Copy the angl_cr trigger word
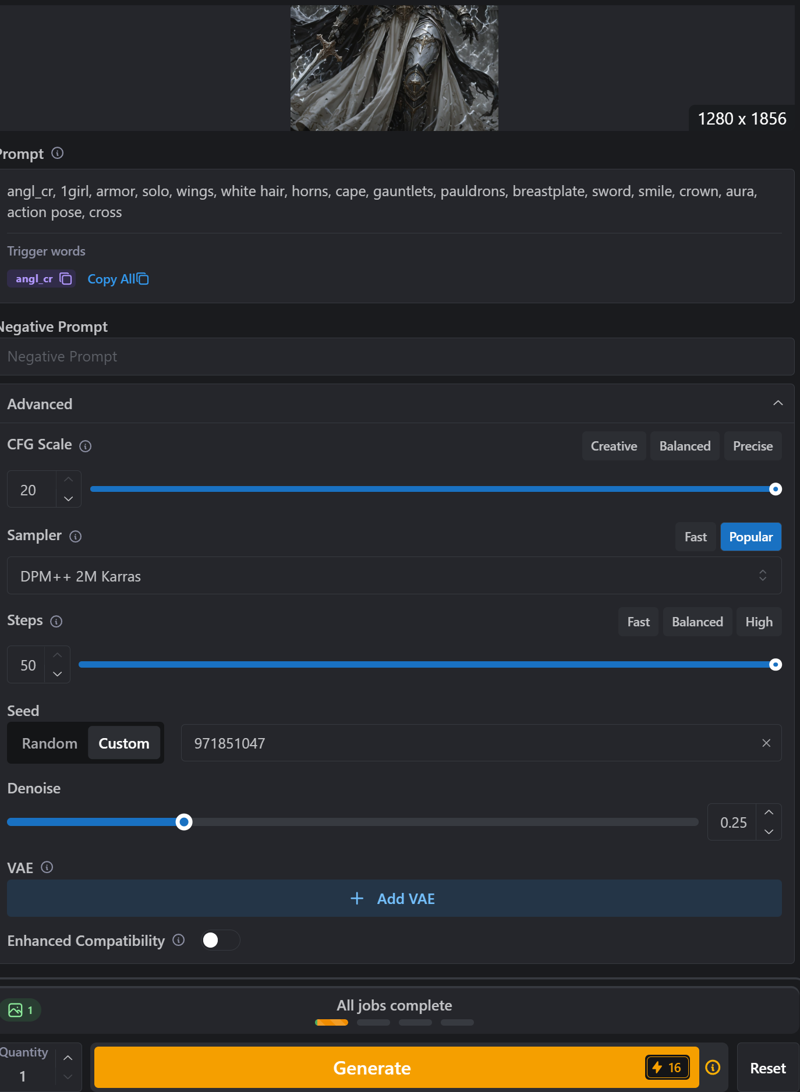 [66, 279]
